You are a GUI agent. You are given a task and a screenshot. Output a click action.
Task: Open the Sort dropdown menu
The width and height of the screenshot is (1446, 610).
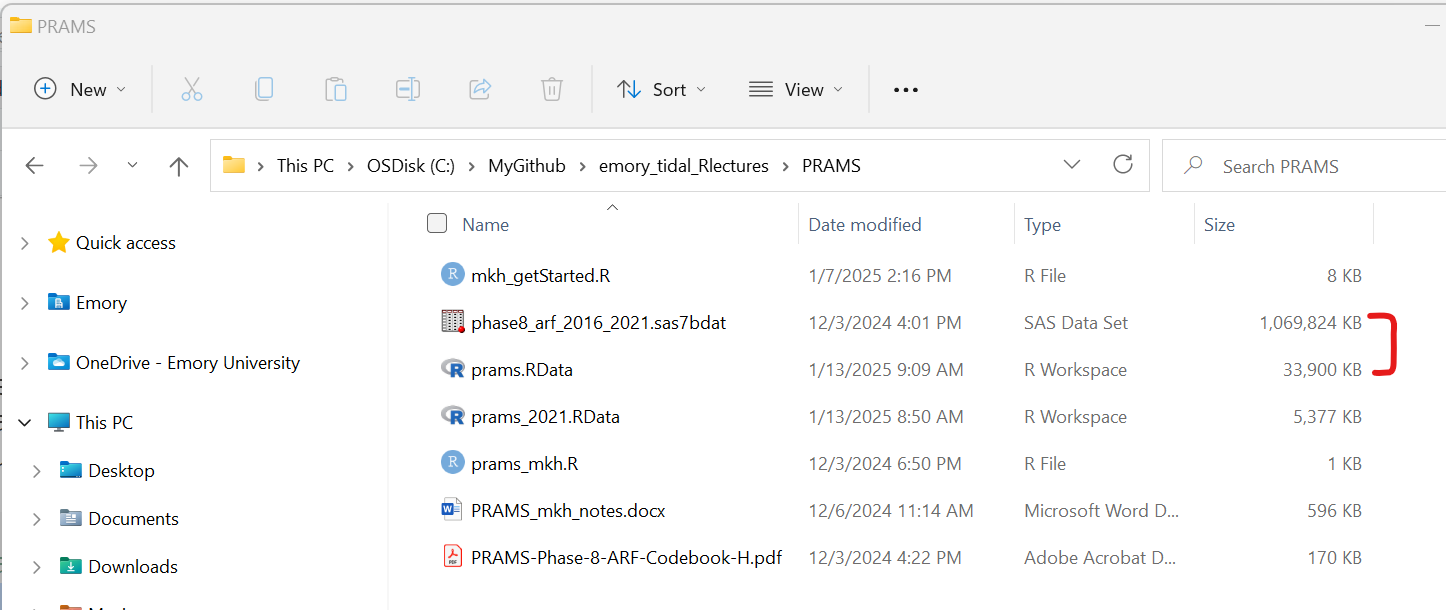coord(661,89)
